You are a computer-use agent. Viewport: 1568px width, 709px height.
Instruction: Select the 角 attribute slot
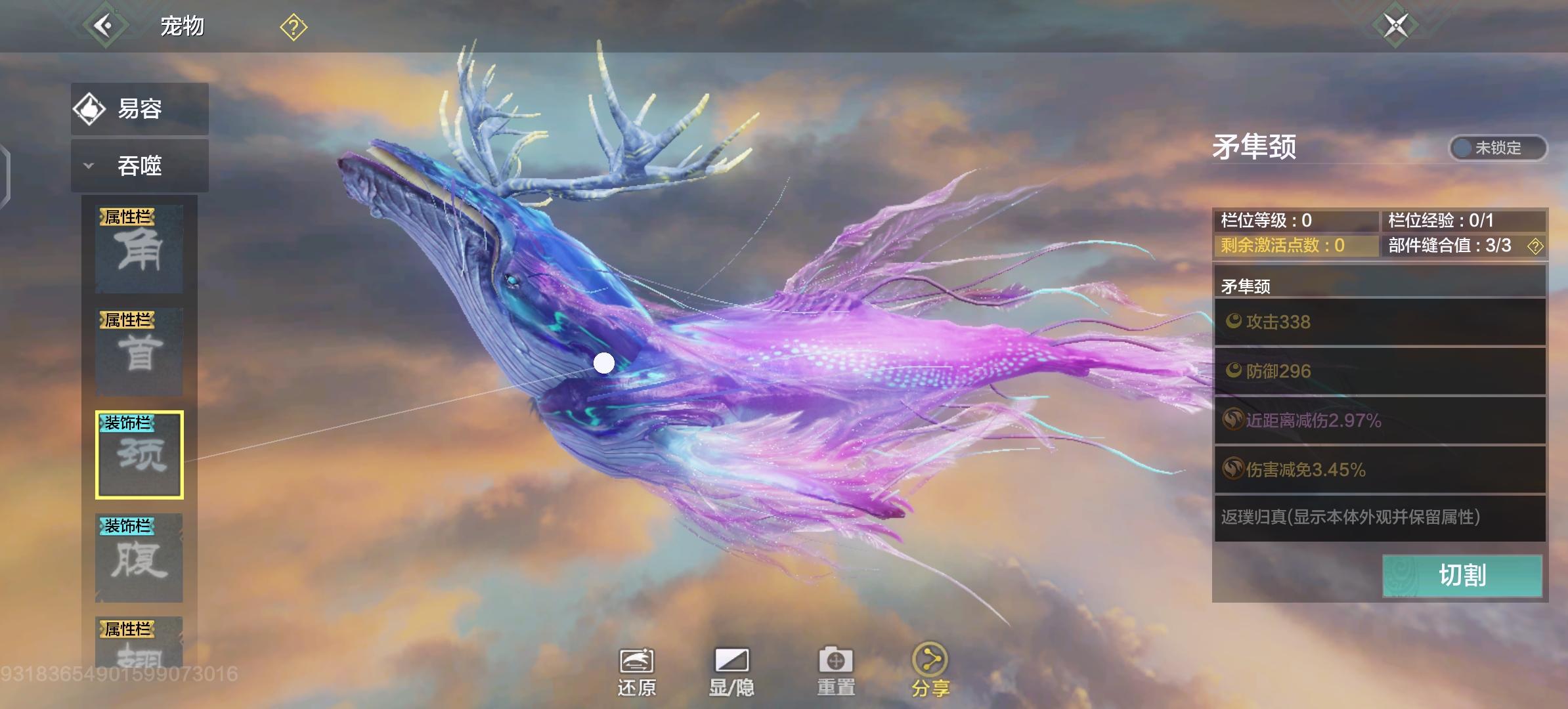[139, 249]
